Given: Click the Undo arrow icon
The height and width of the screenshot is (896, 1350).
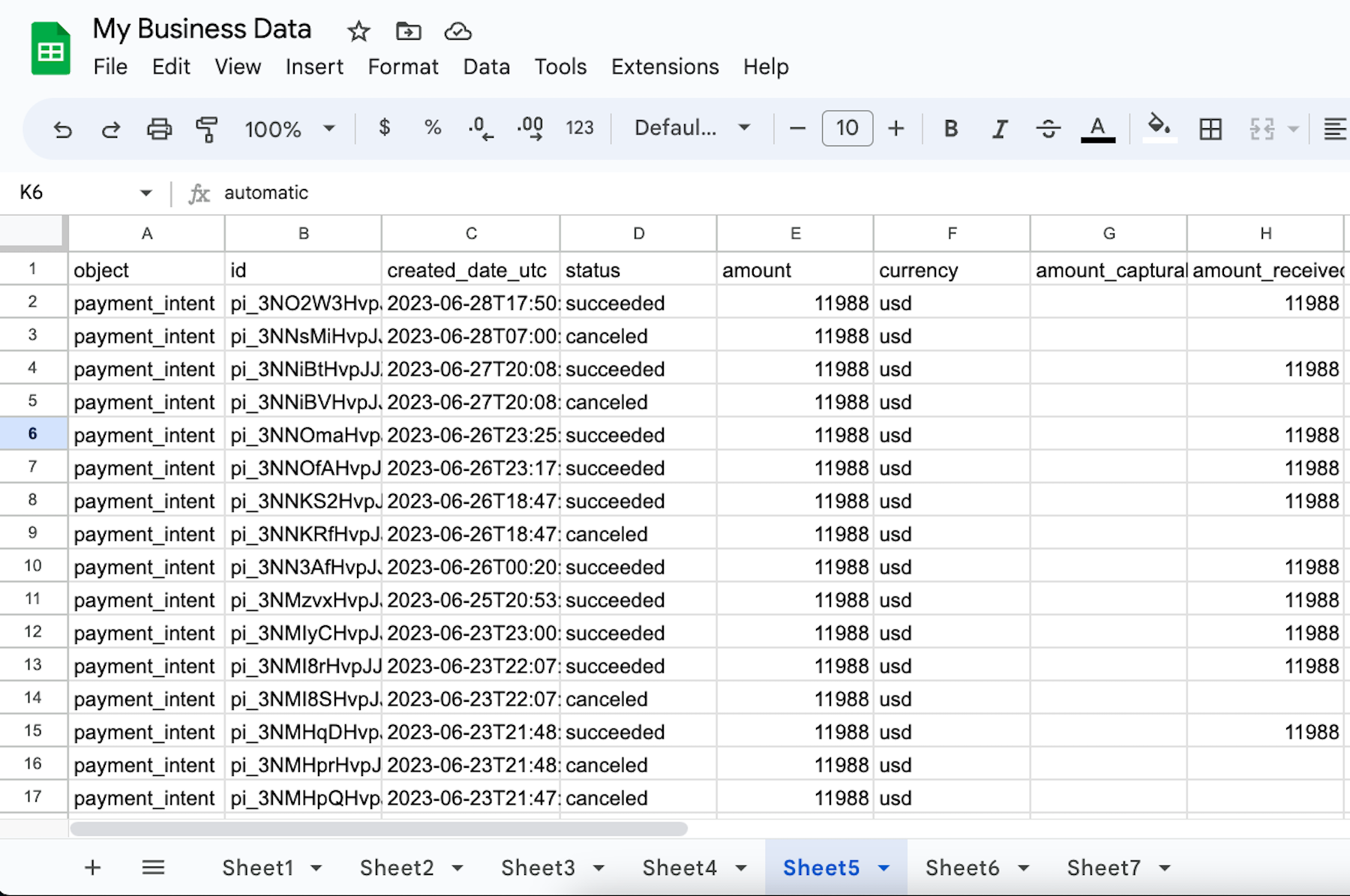Looking at the screenshot, I should [63, 129].
